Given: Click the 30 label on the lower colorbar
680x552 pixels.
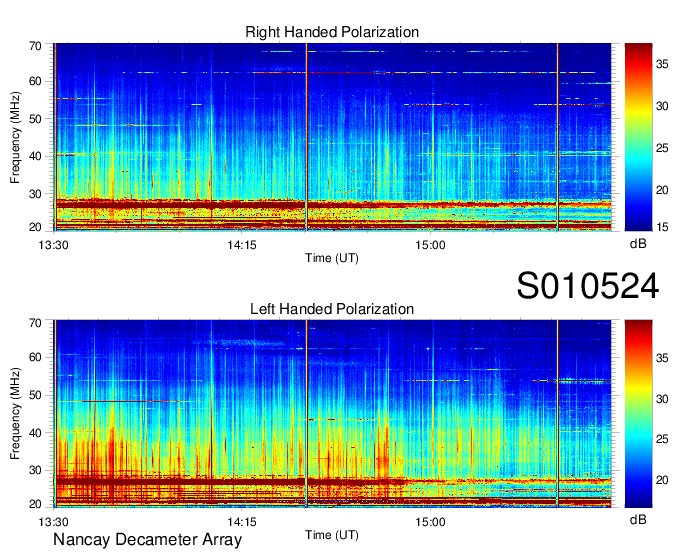Looking at the screenshot, I should point(662,398).
